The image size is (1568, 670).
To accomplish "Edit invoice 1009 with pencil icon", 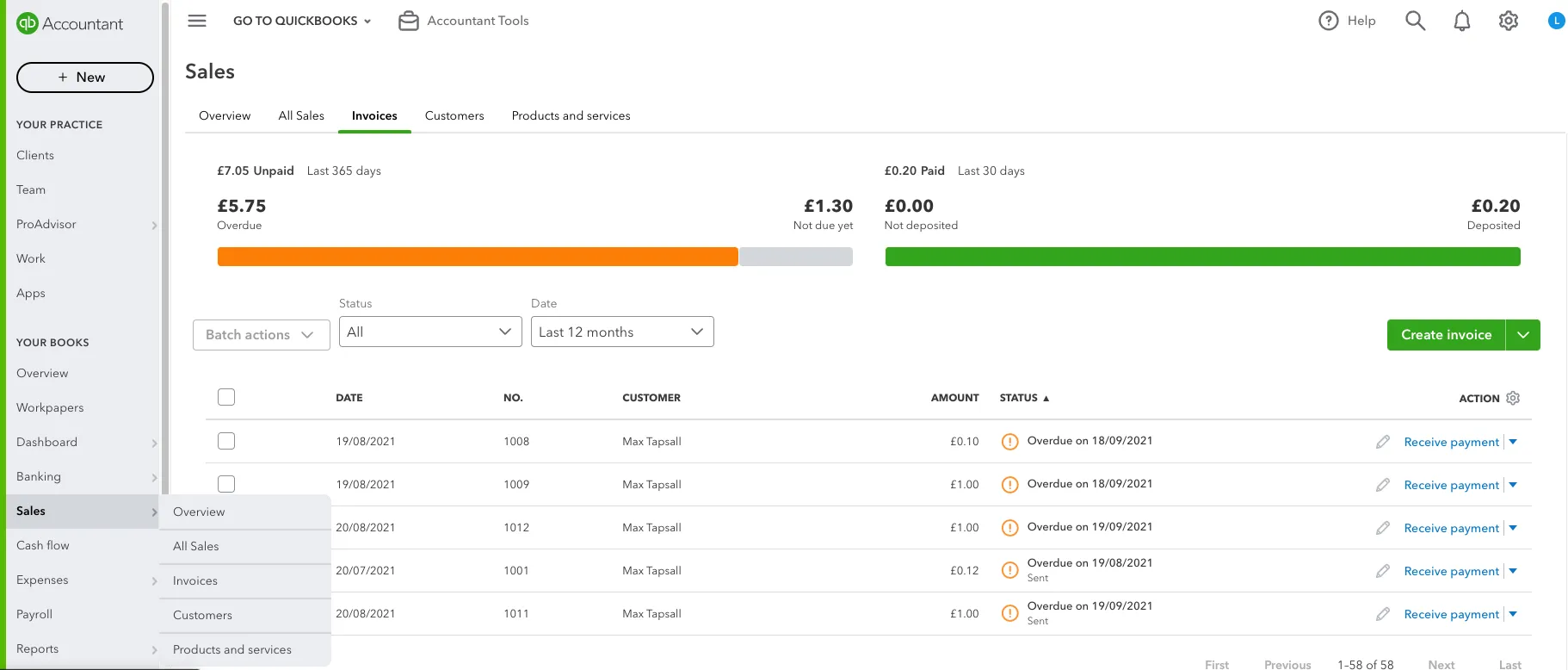I will coord(1383,485).
